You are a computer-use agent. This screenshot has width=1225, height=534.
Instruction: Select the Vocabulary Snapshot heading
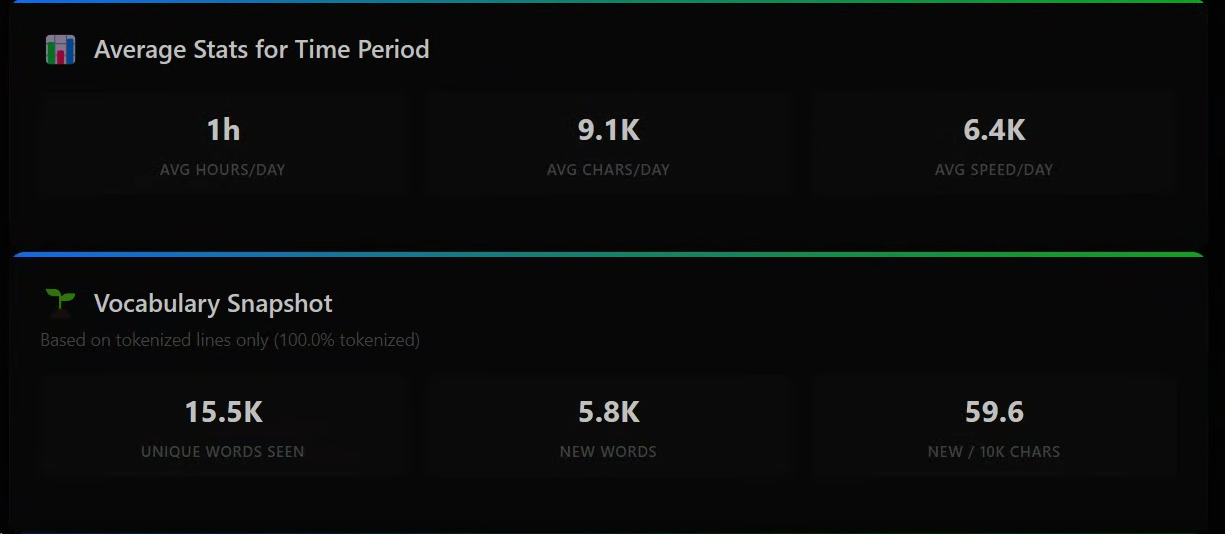point(213,304)
